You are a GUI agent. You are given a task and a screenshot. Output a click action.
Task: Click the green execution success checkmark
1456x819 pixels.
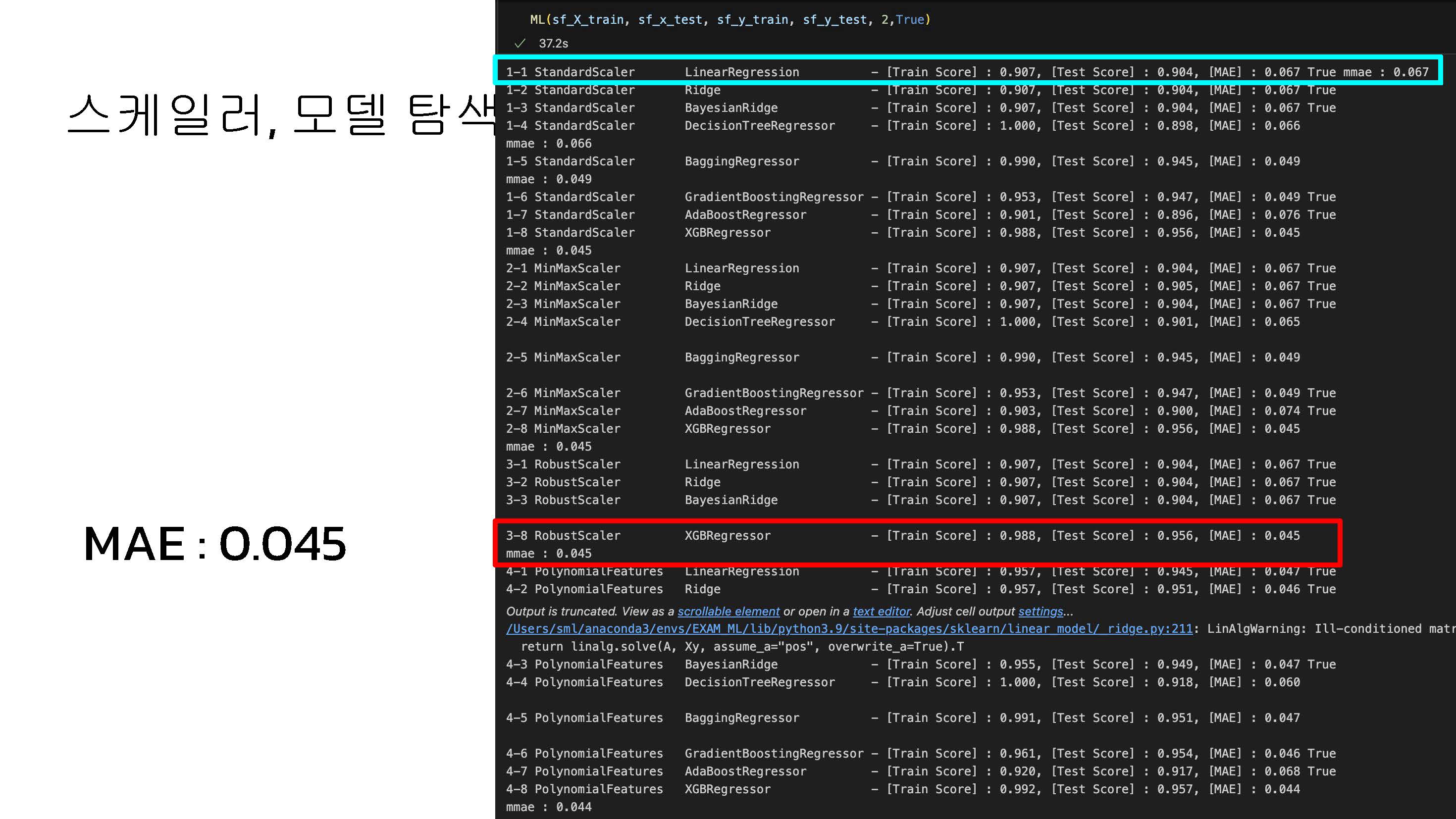point(520,44)
